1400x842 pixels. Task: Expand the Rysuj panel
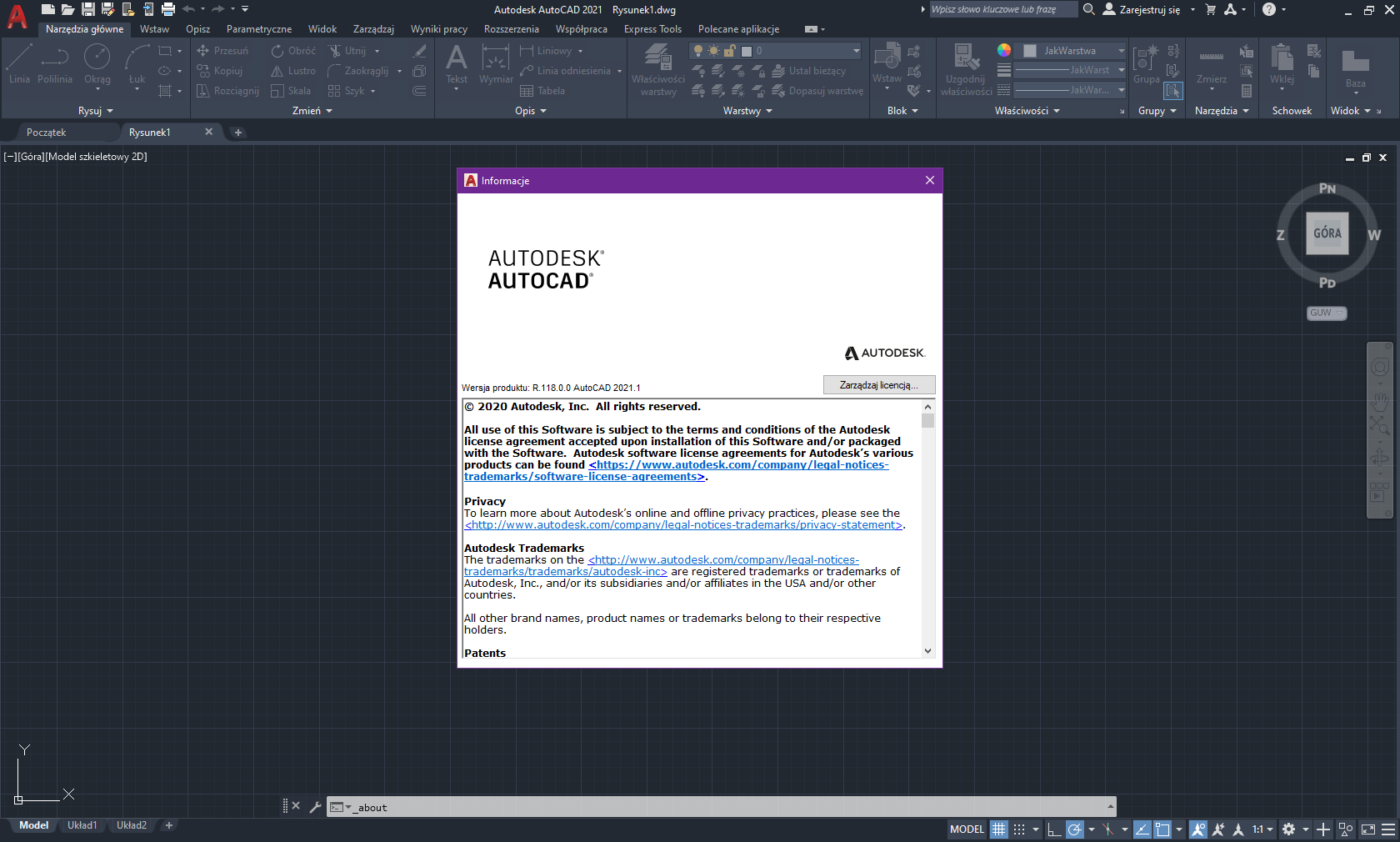pyautogui.click(x=96, y=111)
